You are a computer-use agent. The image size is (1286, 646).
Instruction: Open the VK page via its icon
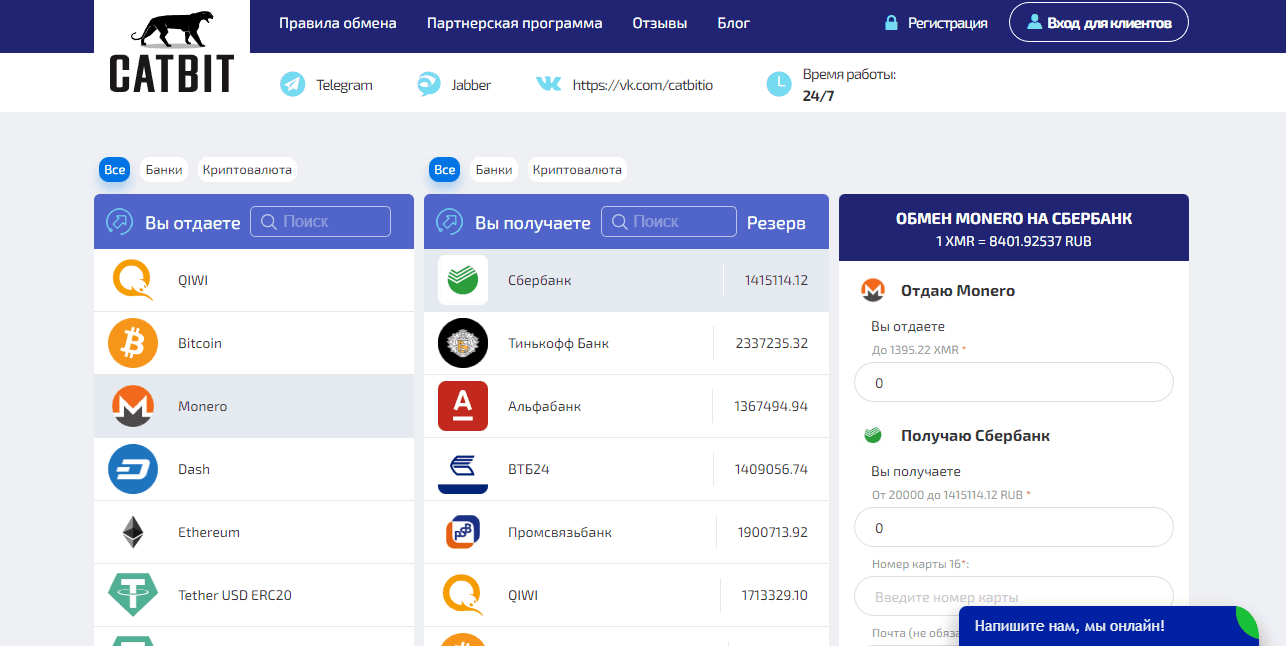548,85
